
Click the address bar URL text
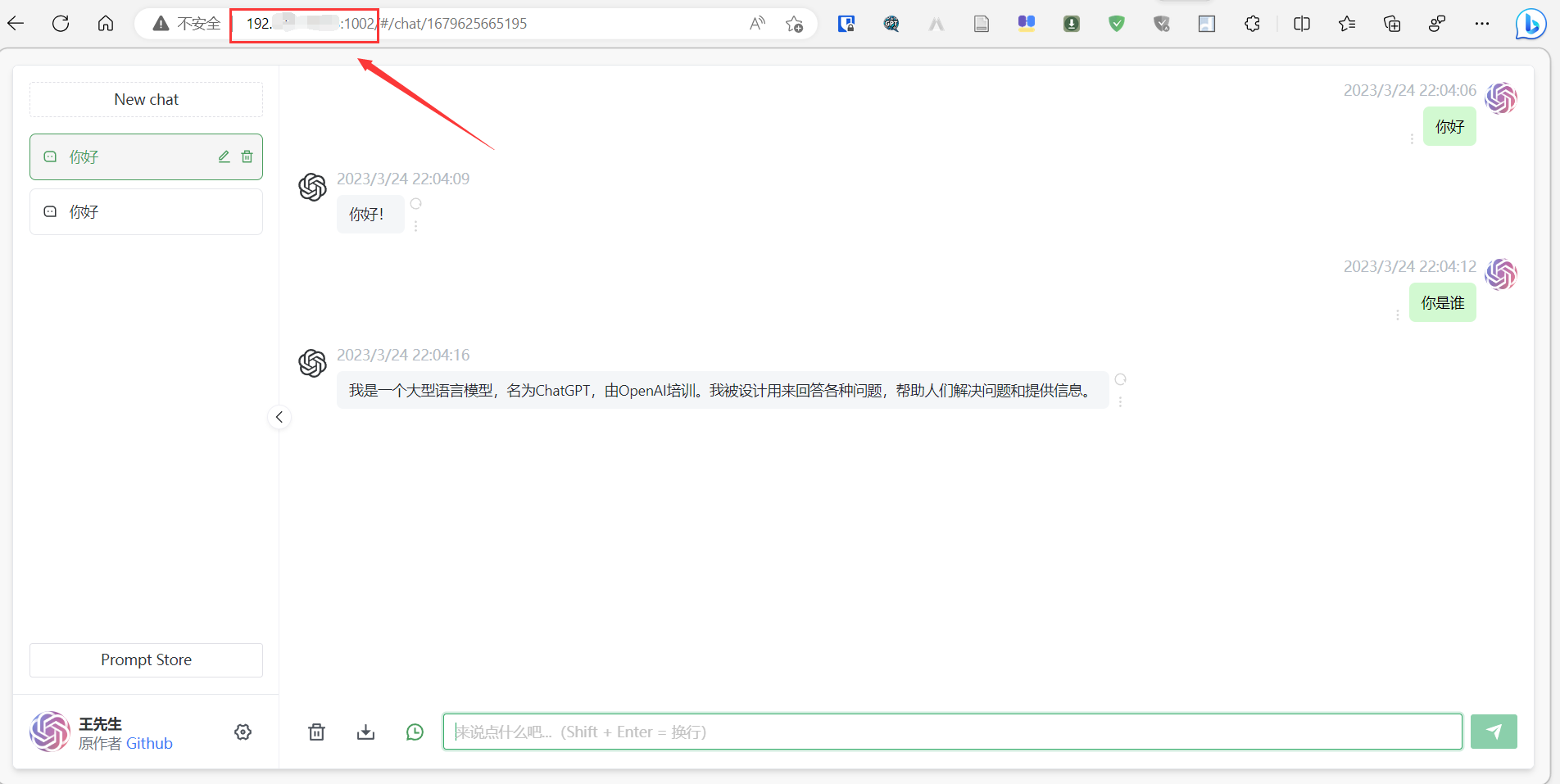[x=387, y=24]
